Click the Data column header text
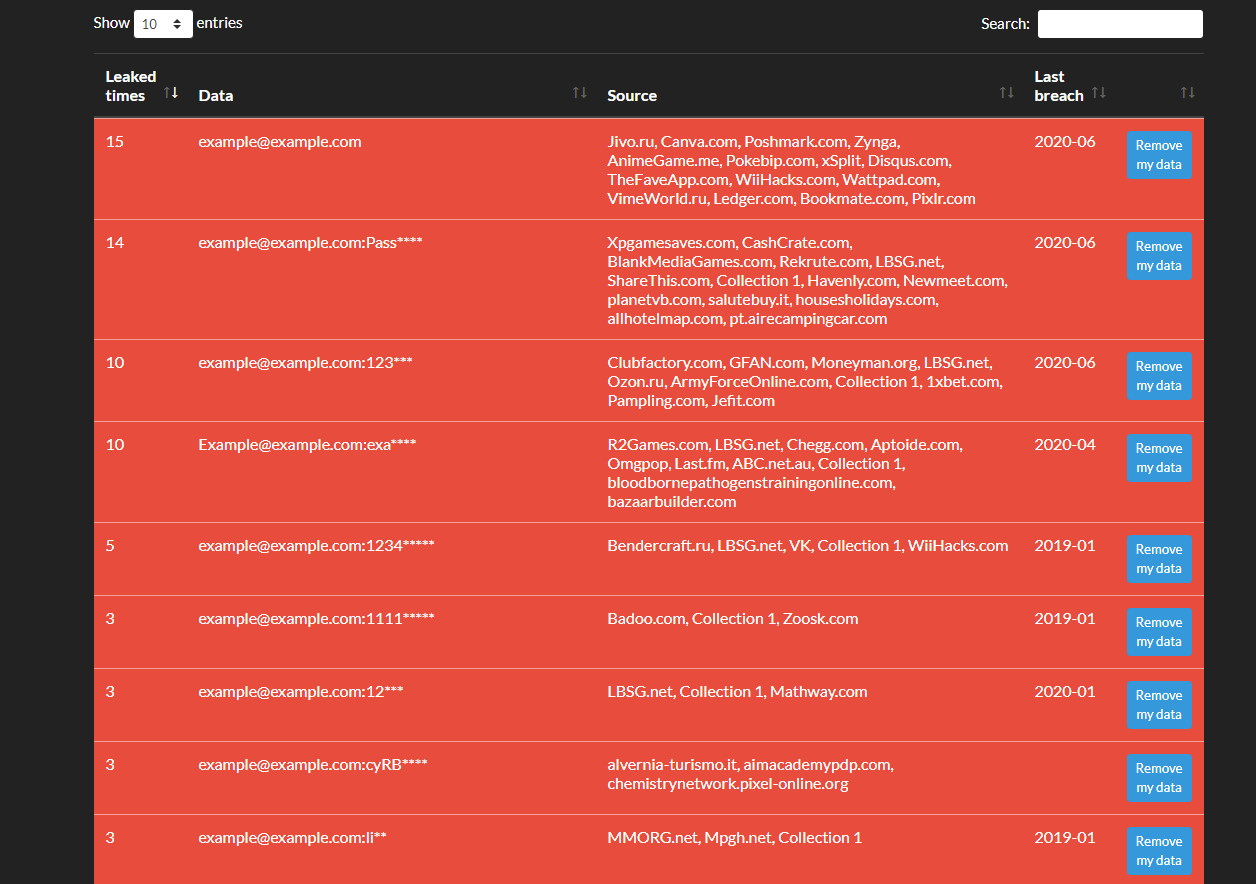Image resolution: width=1256 pixels, height=884 pixels. coord(216,96)
